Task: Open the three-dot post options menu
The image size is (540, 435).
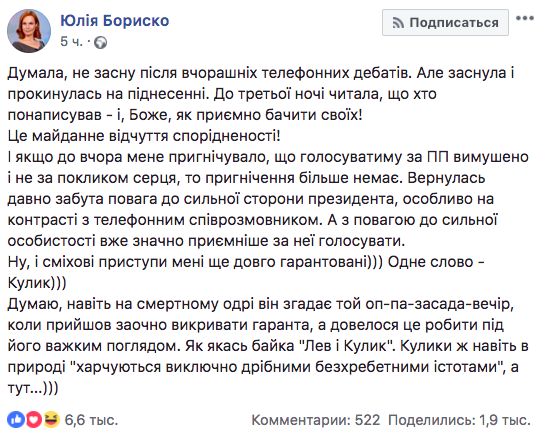Action: pyautogui.click(x=525, y=18)
